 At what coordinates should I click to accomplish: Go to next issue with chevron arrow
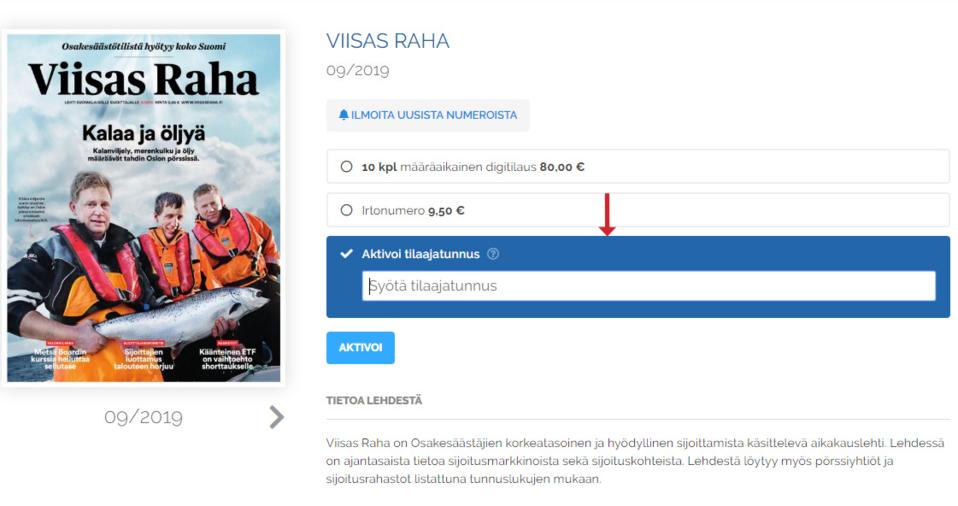[277, 417]
